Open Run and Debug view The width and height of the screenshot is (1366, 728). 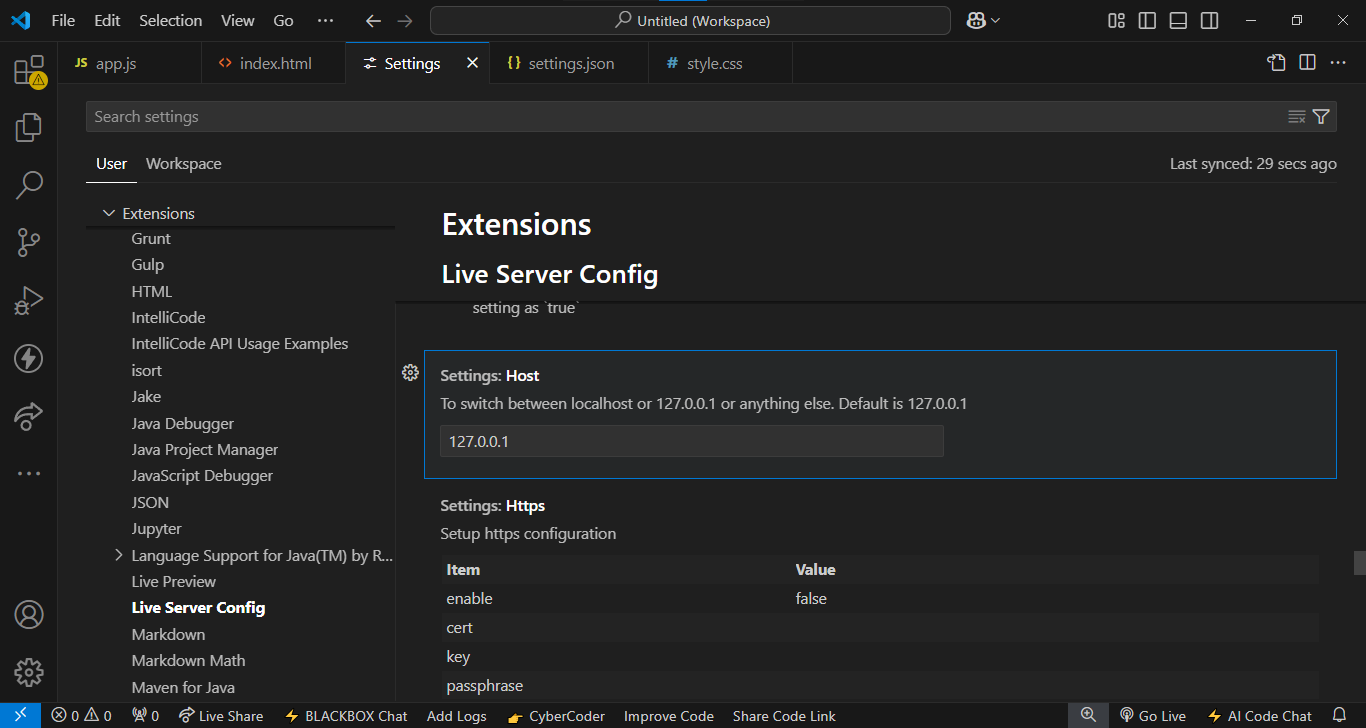[x=29, y=300]
